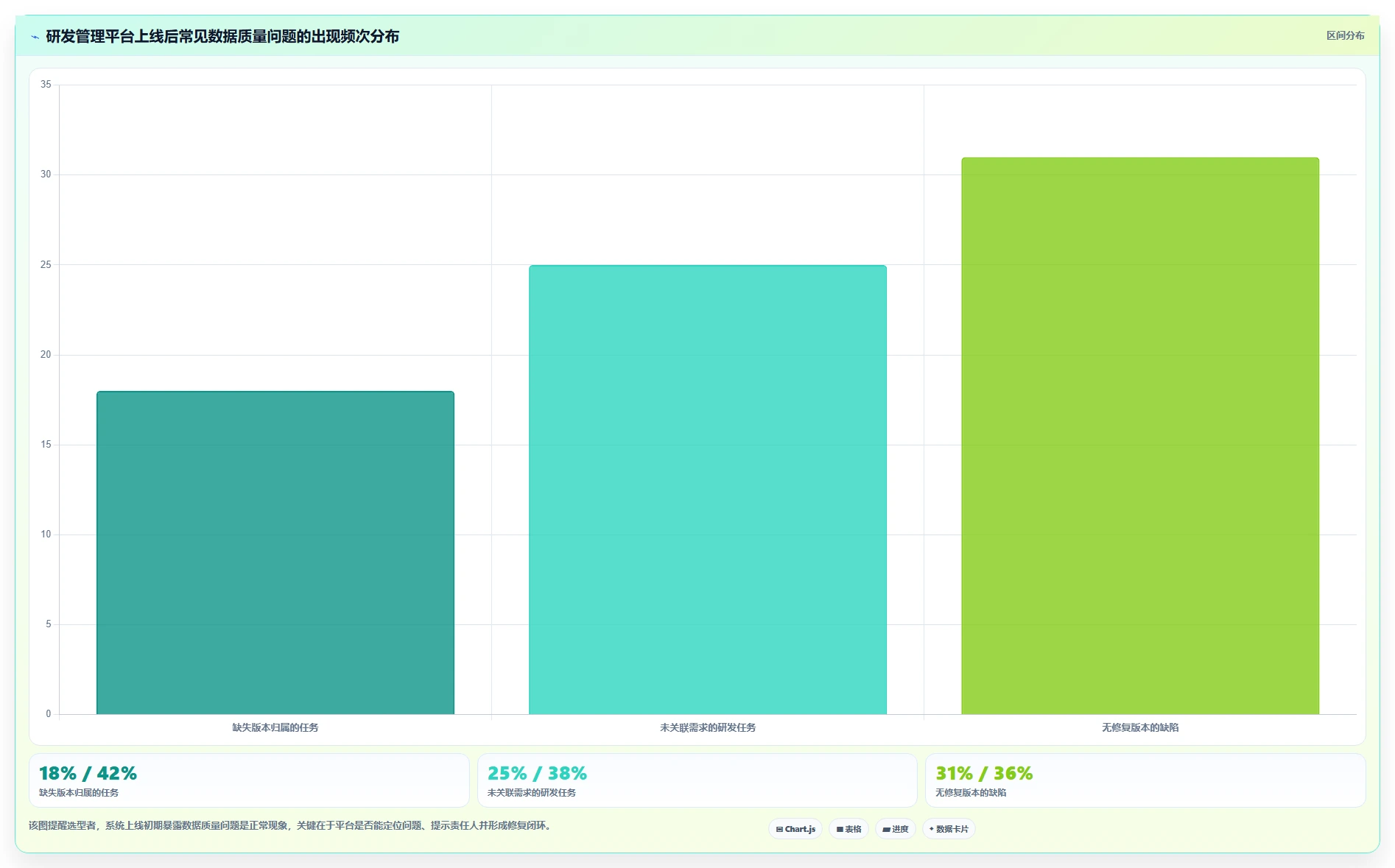1395x868 pixels.
Task: Click the y-axis tick label 35
Action: (x=46, y=85)
